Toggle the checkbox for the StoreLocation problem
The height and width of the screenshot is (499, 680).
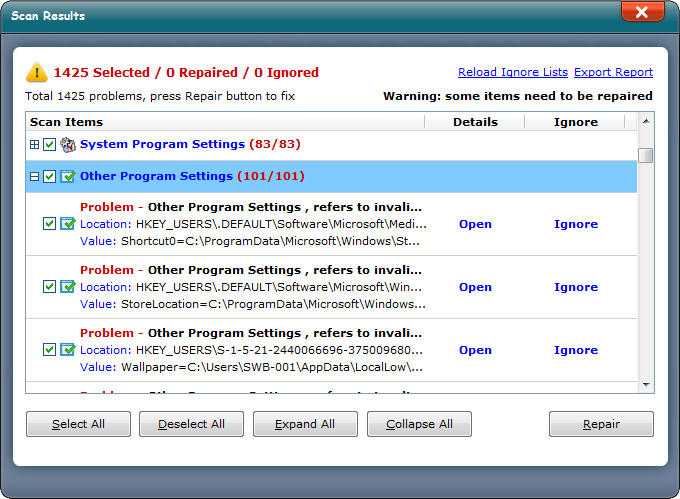coord(49,287)
